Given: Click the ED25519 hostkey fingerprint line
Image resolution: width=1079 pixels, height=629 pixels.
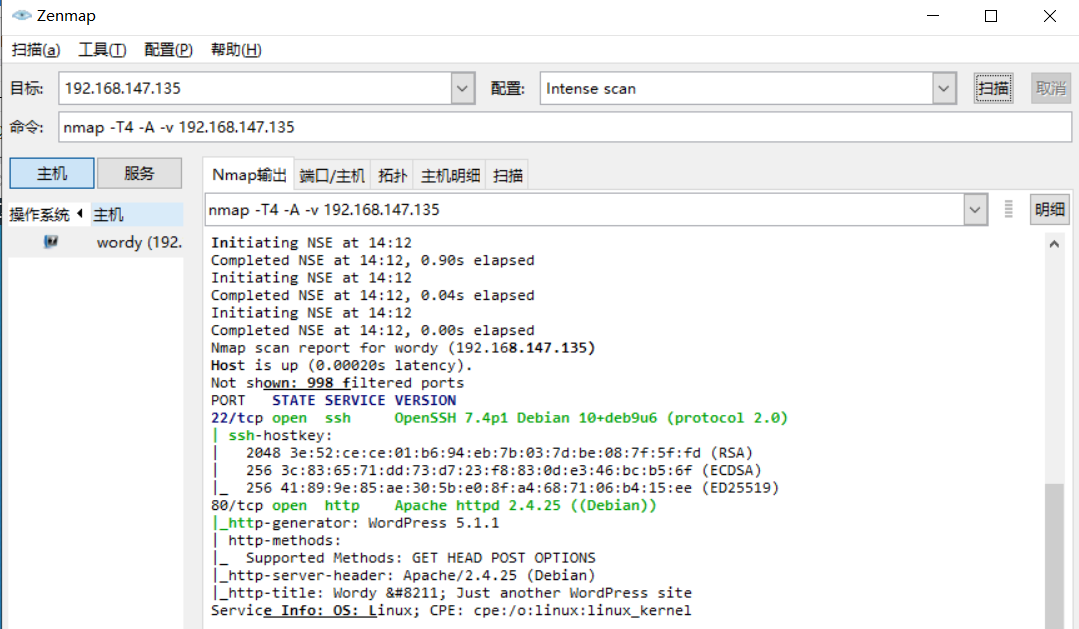Looking at the screenshot, I should (495, 488).
